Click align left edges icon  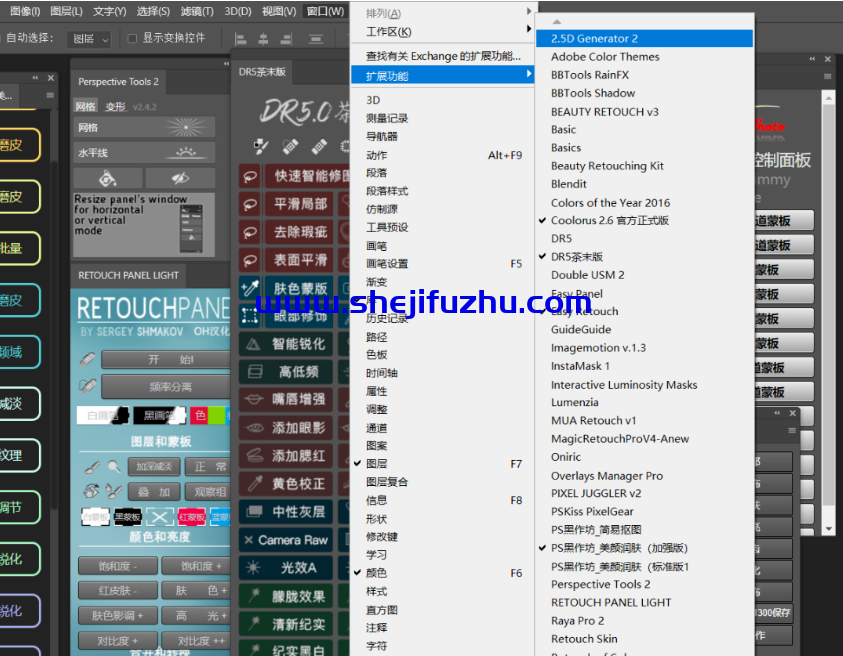240,39
